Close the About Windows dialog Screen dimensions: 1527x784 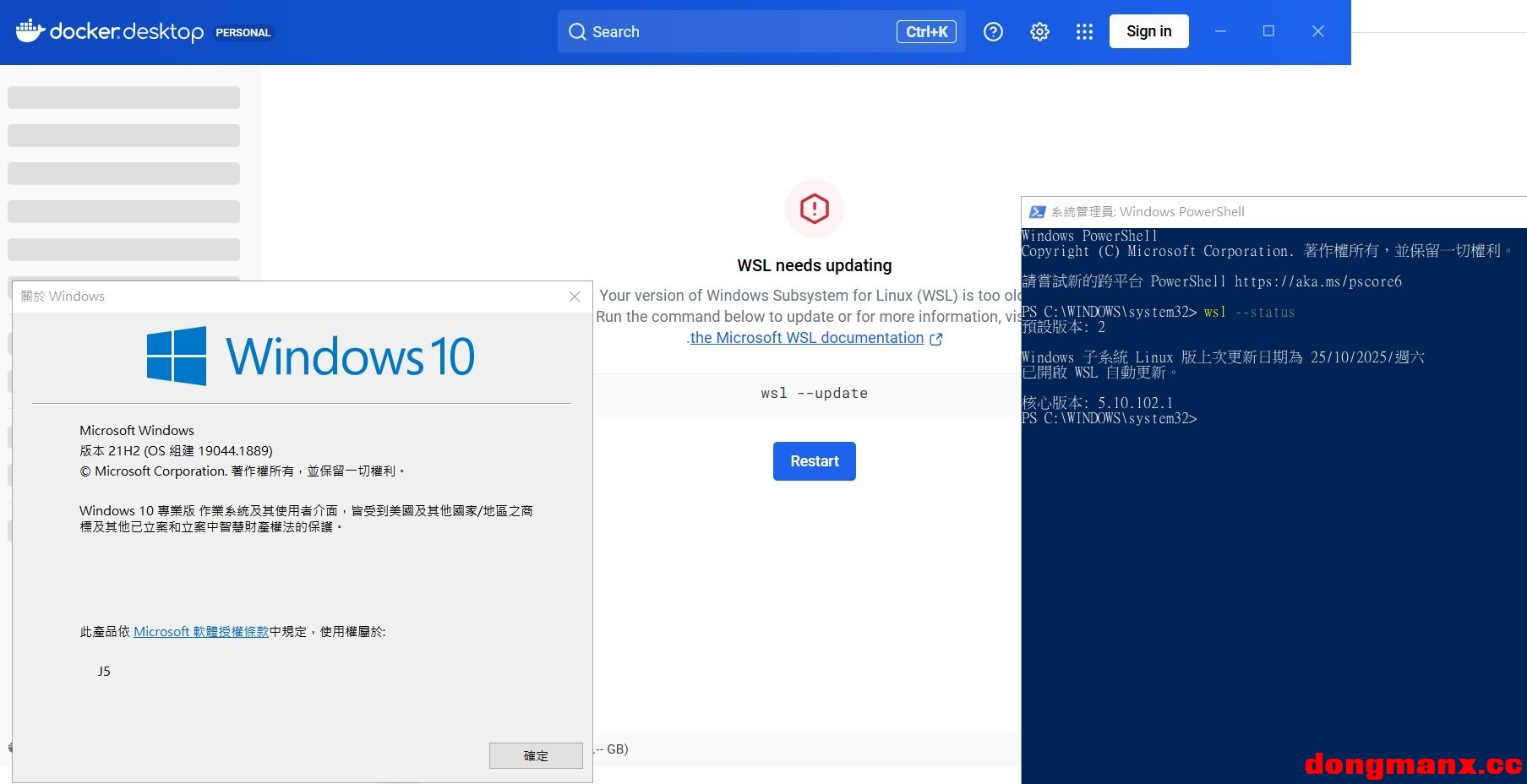point(575,297)
